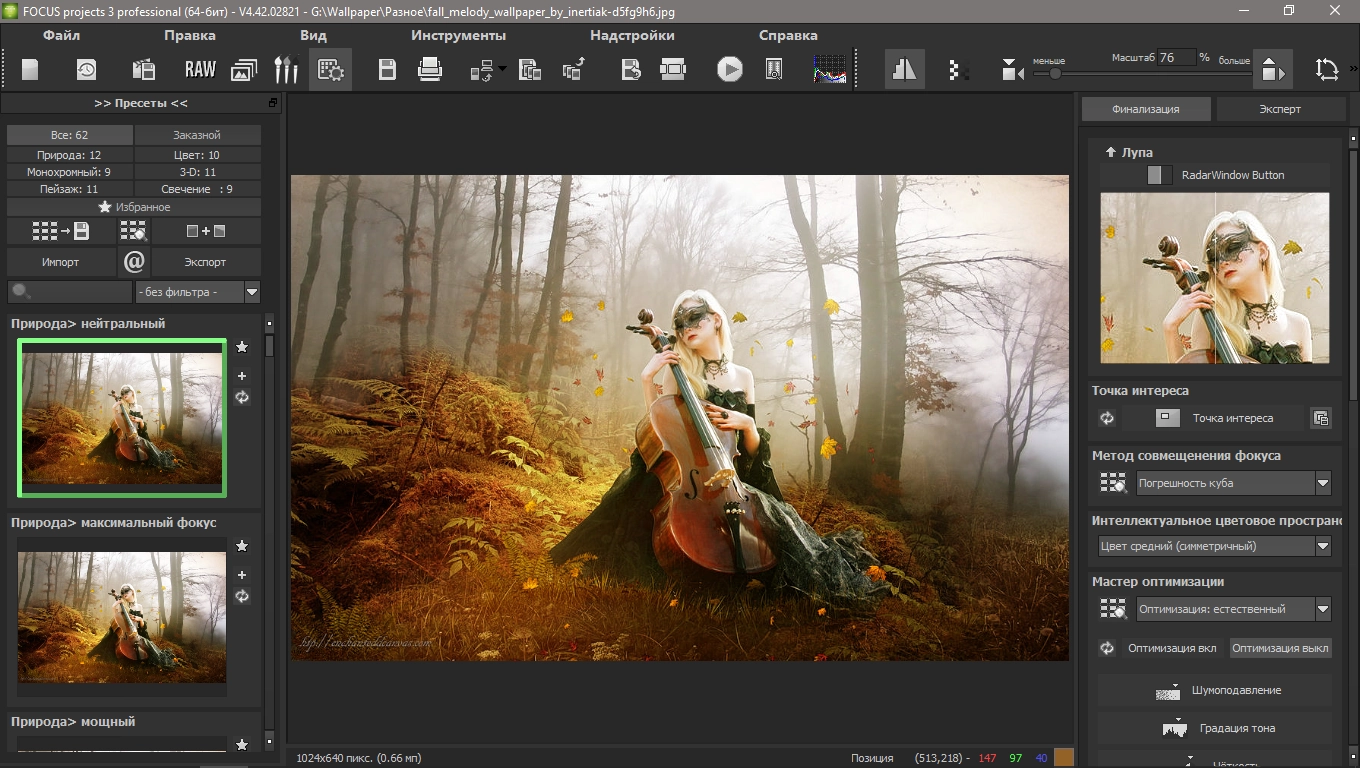Select the three paintbrushes toolbar icon
Viewport: 1360px width, 768px height.
[287, 69]
